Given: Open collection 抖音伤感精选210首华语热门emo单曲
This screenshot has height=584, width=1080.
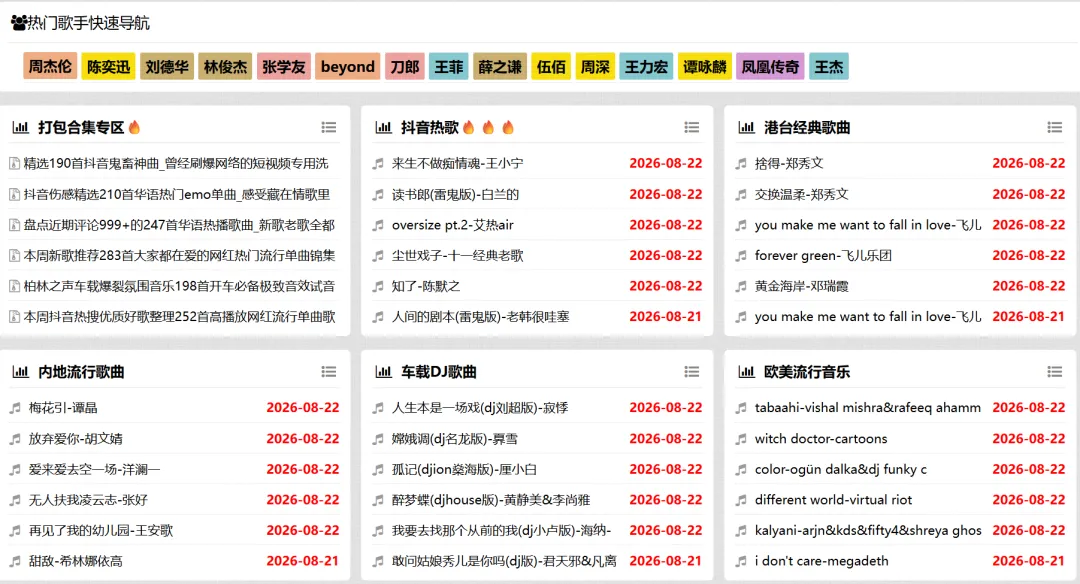Looking at the screenshot, I should tap(176, 194).
